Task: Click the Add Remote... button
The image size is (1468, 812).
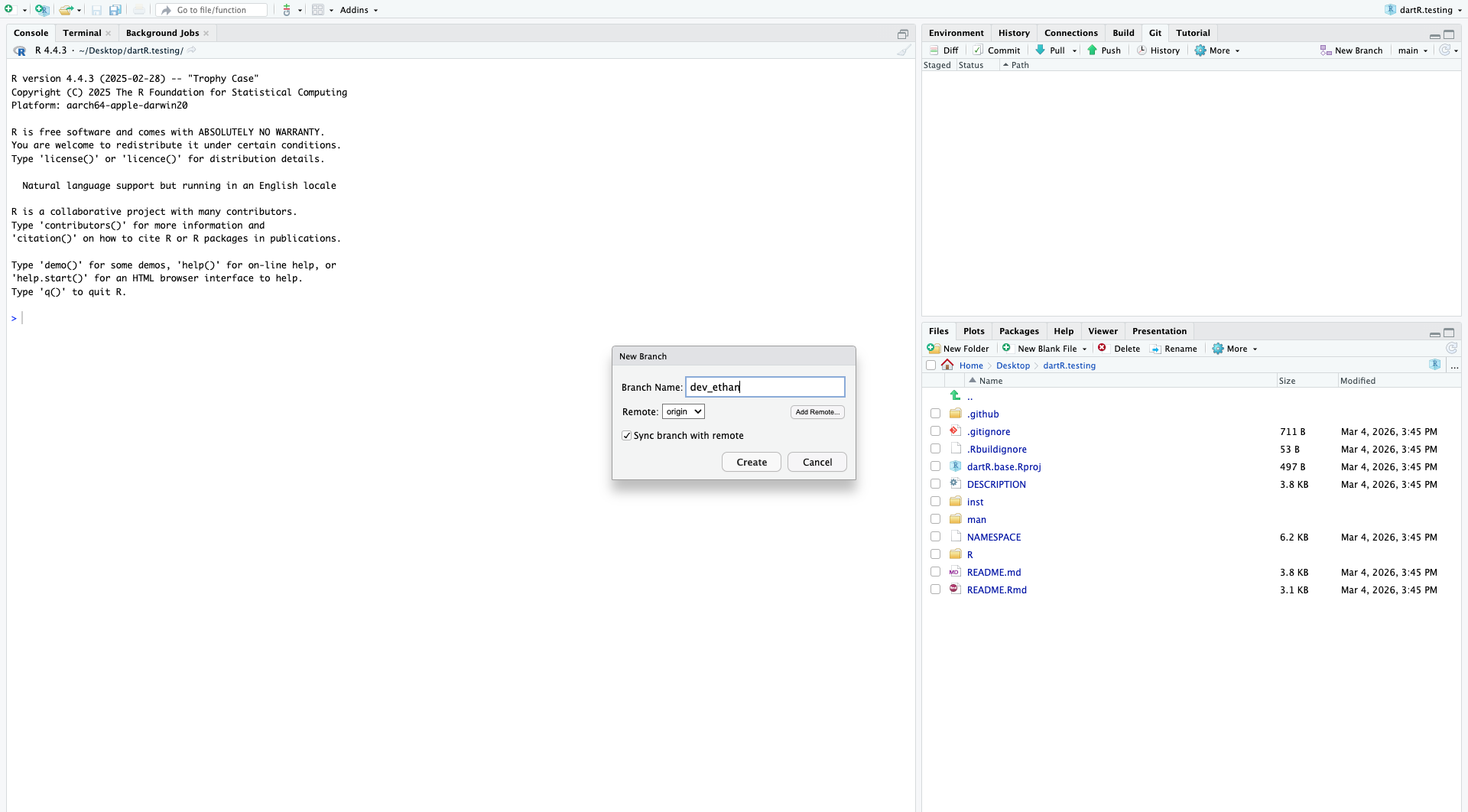Action: (x=817, y=412)
